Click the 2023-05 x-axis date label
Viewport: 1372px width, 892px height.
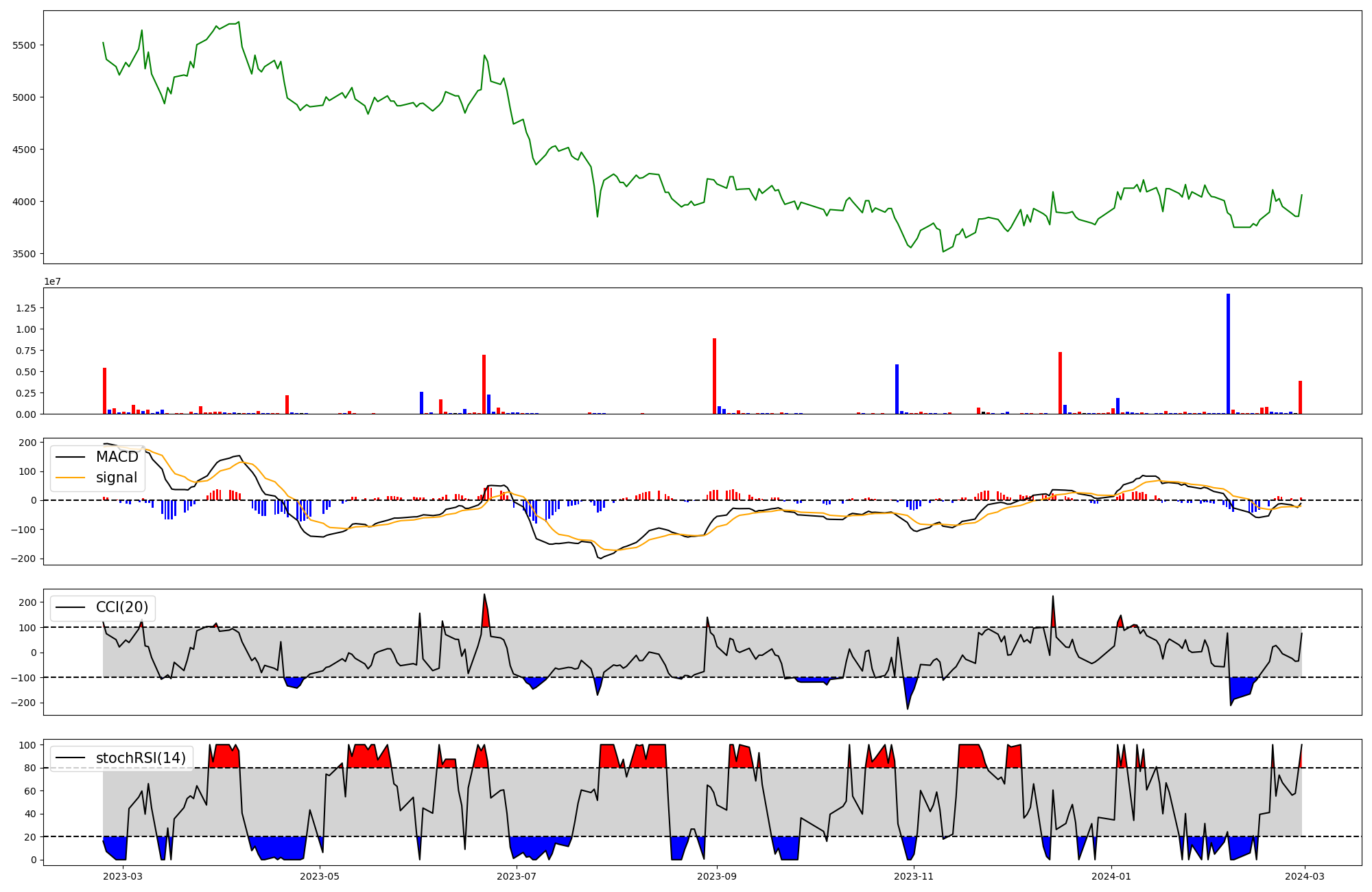click(x=320, y=876)
